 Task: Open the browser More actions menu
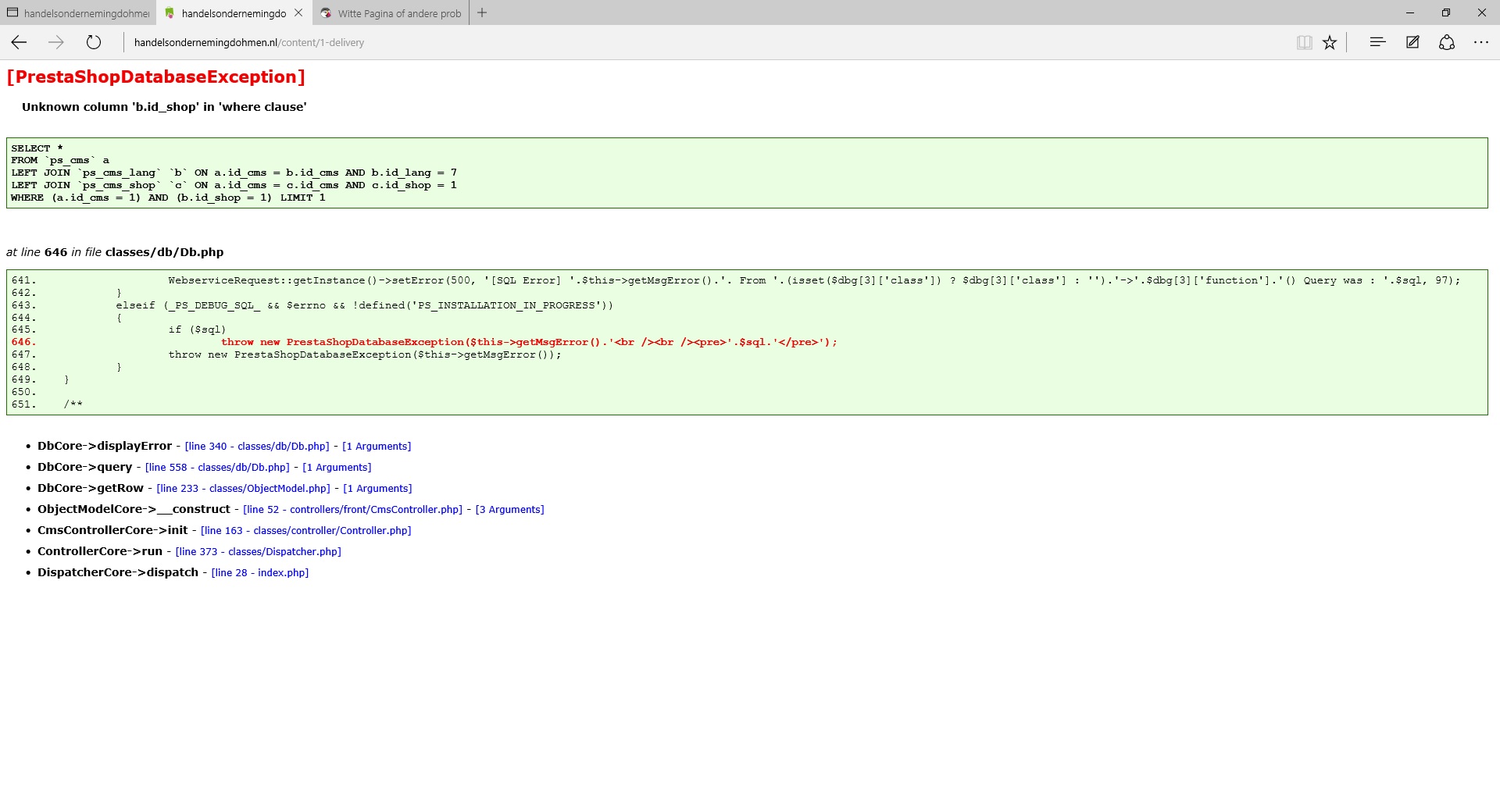tap(1481, 42)
